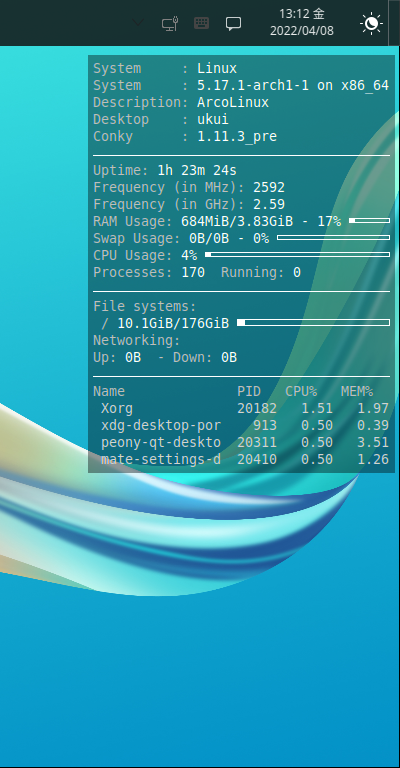Open the wired network connection icon
Viewport: 400px width, 768px height.
point(170,24)
